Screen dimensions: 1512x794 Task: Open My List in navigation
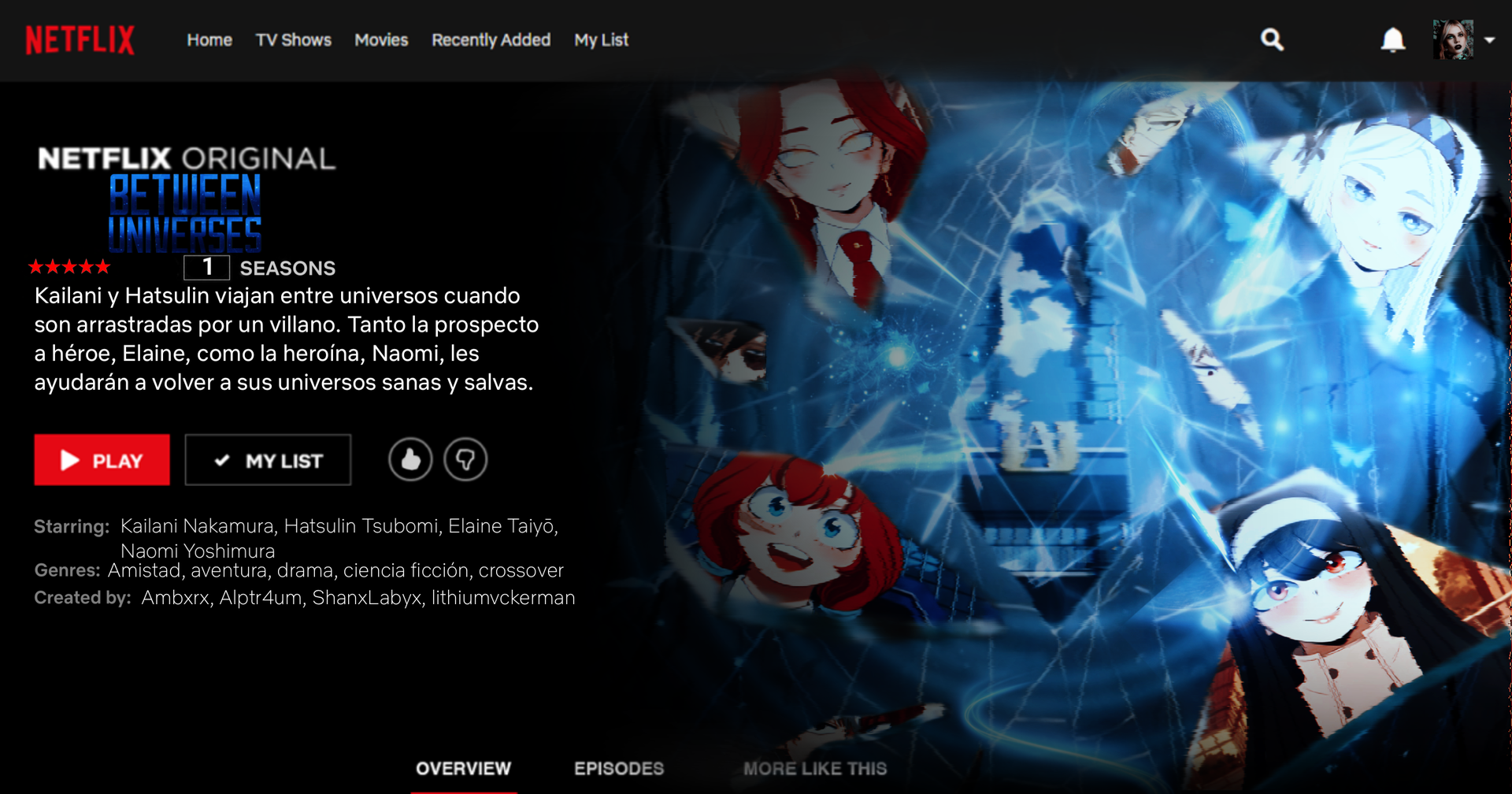click(602, 40)
